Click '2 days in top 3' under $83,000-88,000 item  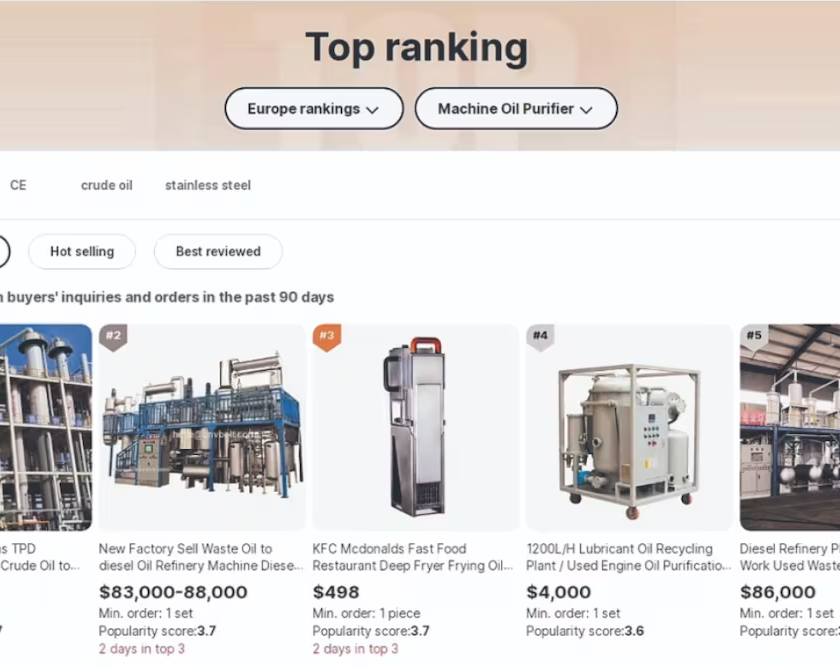(x=142, y=649)
